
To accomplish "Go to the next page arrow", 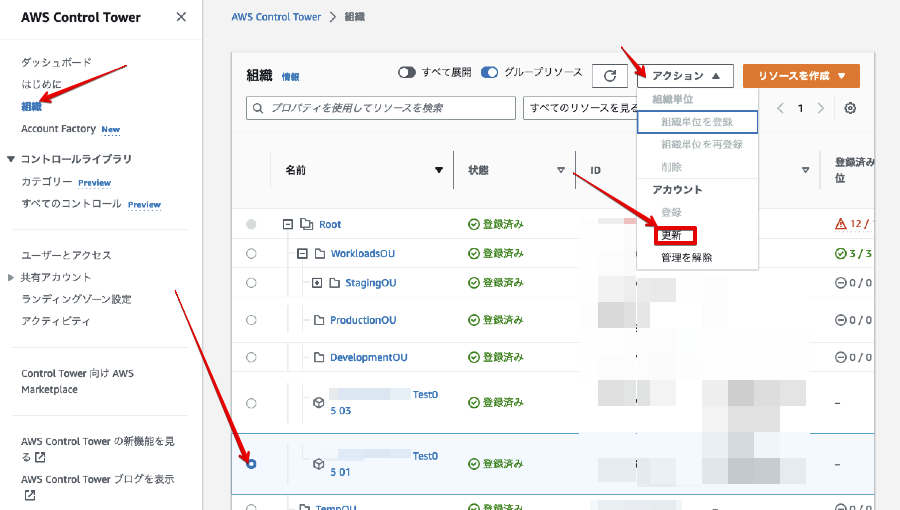I will (x=821, y=108).
